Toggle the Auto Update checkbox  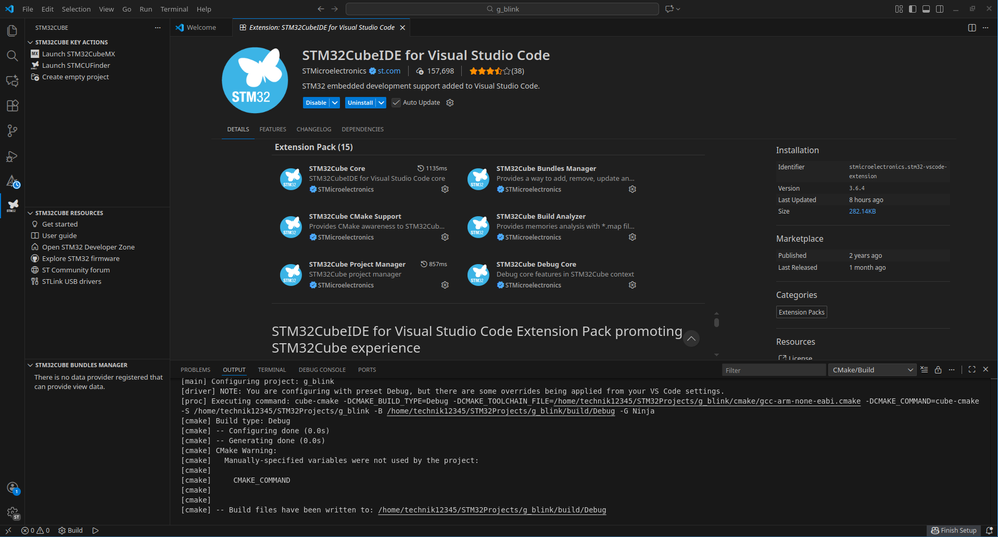396,102
